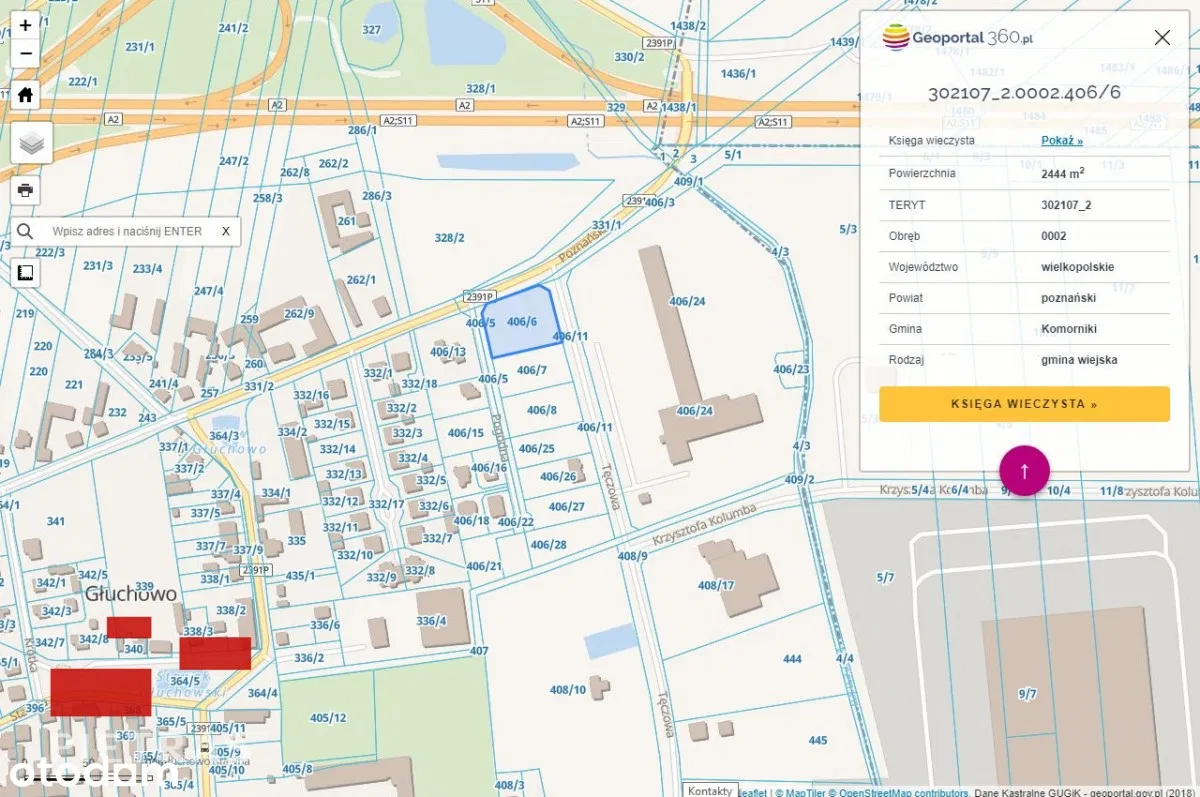Close the parcel info panel

[x=1161, y=38]
